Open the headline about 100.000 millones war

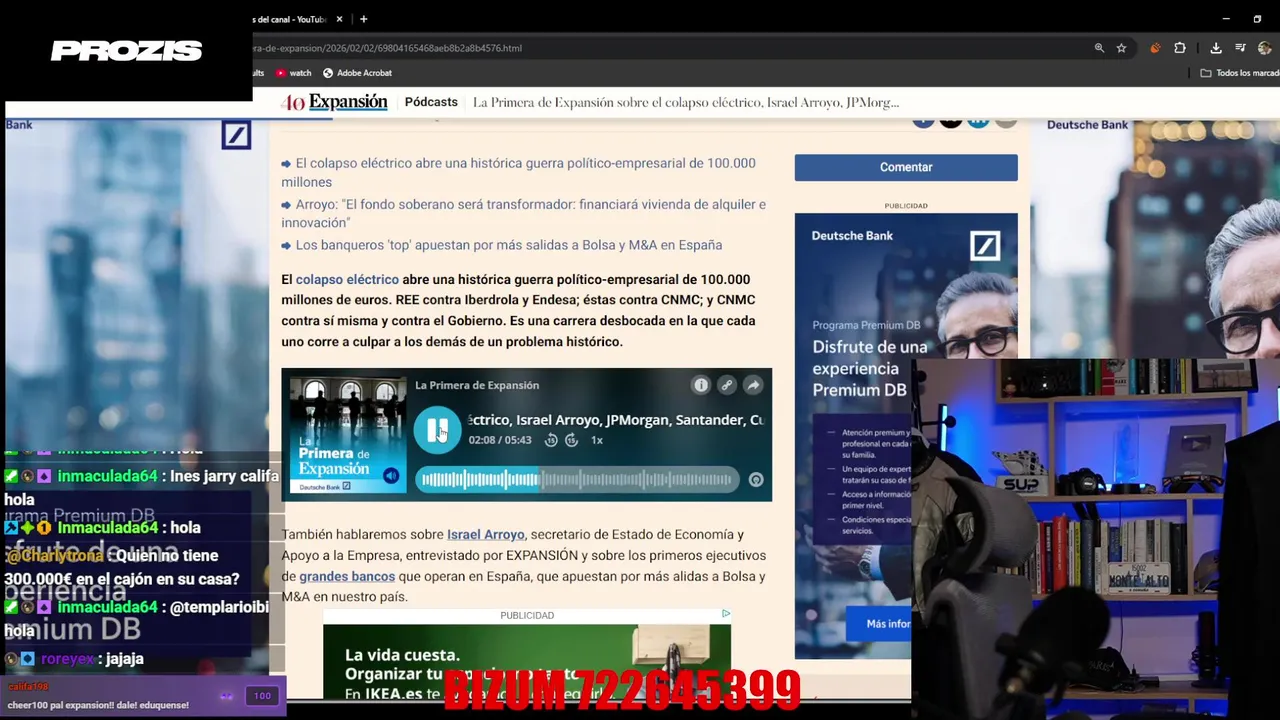(x=518, y=172)
